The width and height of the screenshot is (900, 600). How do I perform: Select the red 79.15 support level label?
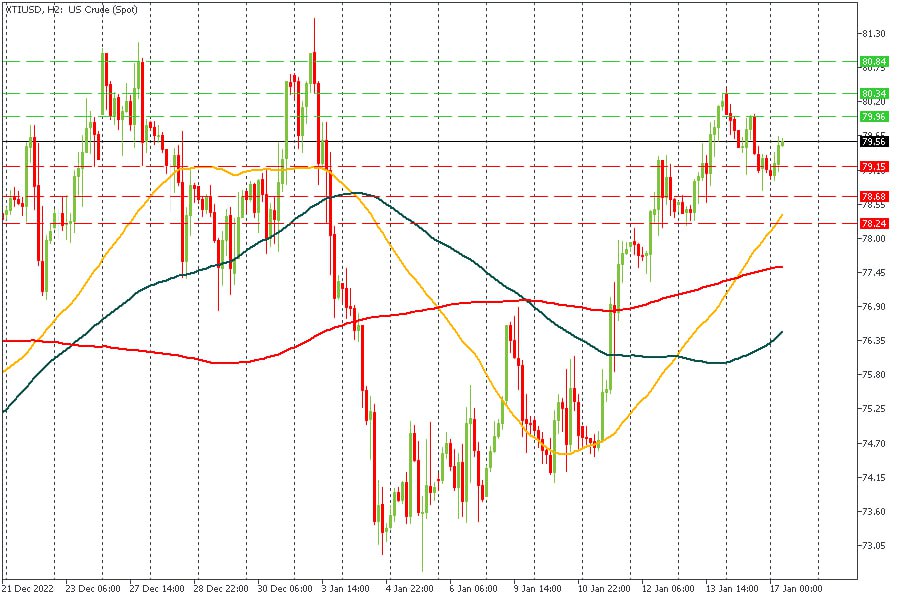coord(874,167)
